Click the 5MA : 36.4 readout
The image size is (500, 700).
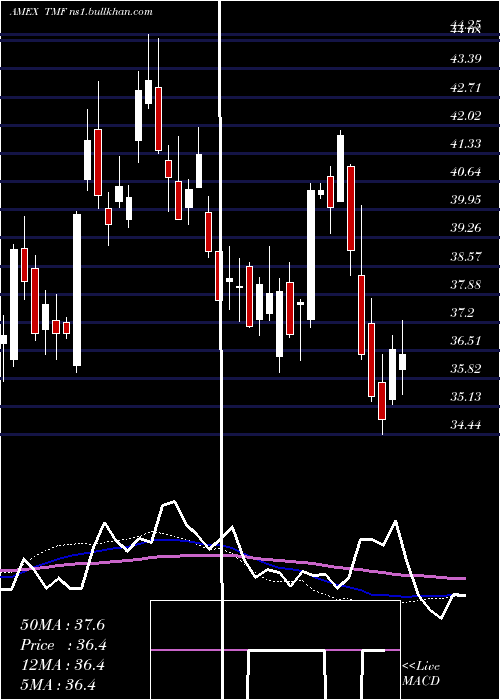[58, 685]
